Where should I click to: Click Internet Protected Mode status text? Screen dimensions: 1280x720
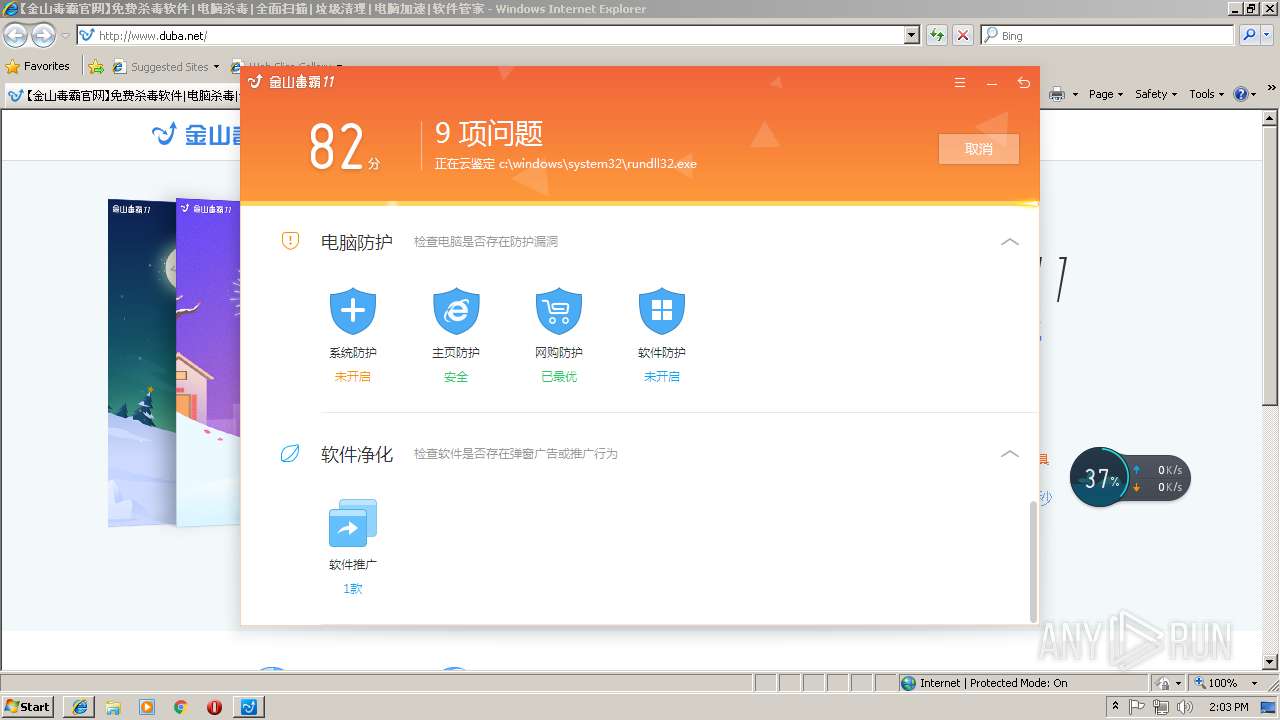point(993,683)
